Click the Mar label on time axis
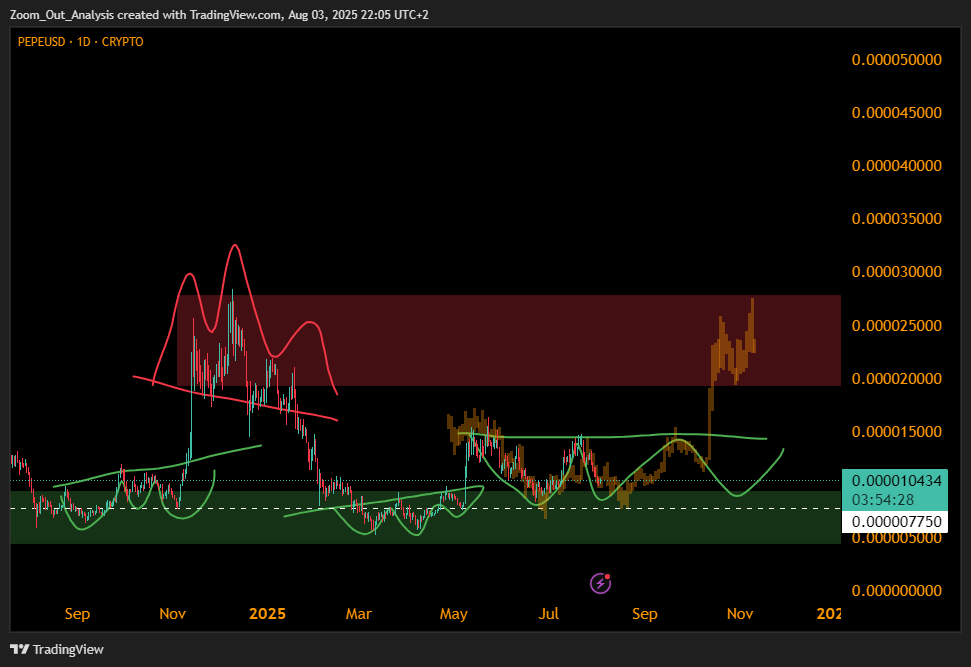Viewport: 971px width, 667px height. (359, 614)
